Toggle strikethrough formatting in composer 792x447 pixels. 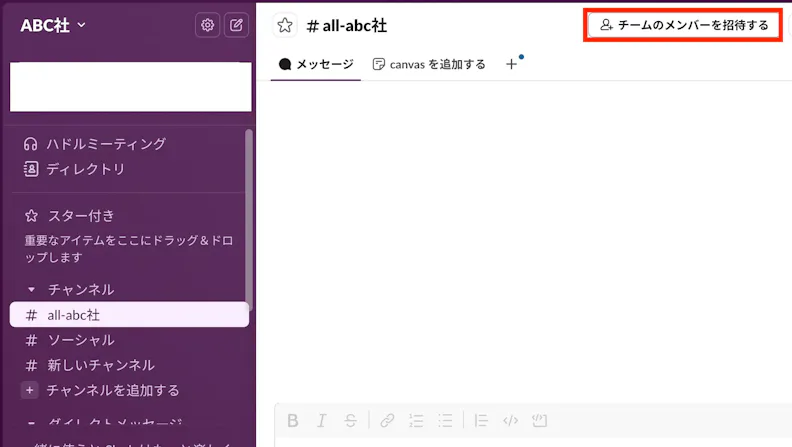(x=350, y=420)
